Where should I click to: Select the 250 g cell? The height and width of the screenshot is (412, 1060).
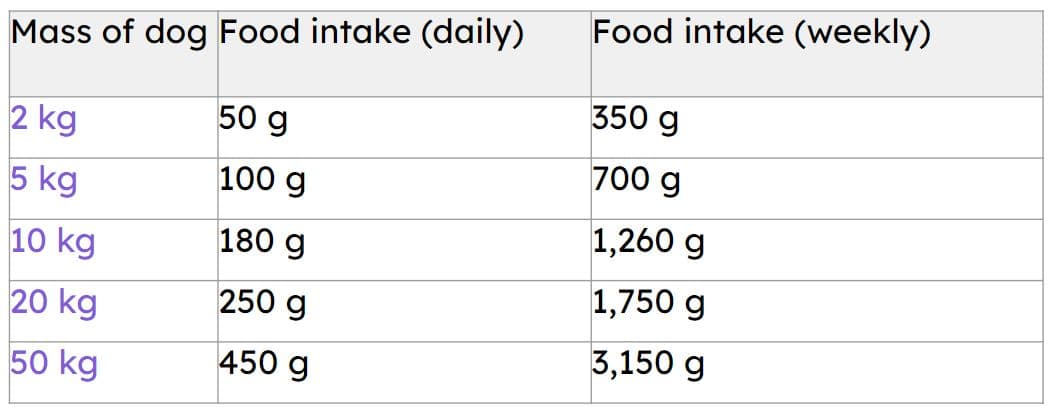point(263,302)
